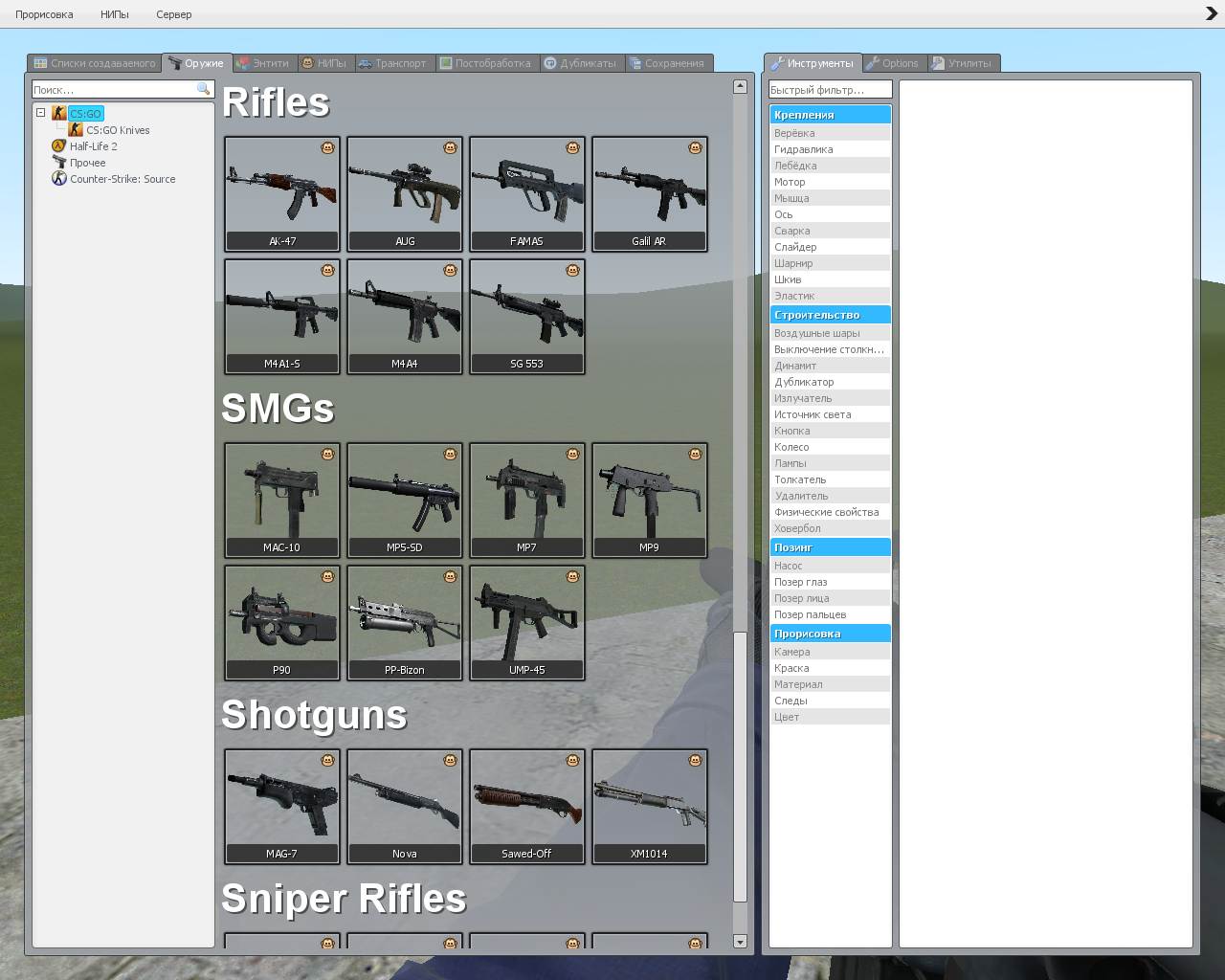
Task: Open the "Постобработка" tab
Action: (x=486, y=63)
